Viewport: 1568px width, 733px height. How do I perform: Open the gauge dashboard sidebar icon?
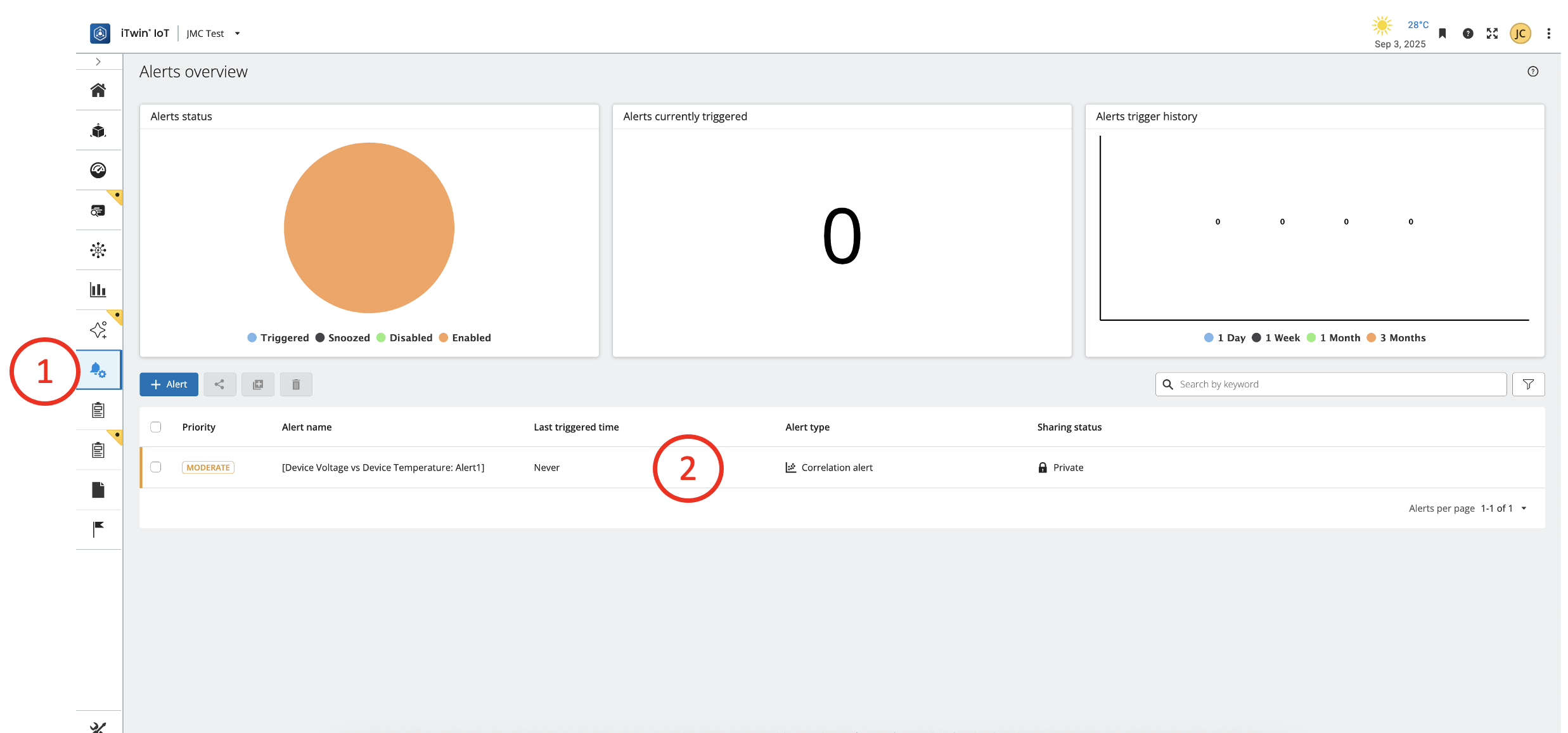pyautogui.click(x=98, y=170)
